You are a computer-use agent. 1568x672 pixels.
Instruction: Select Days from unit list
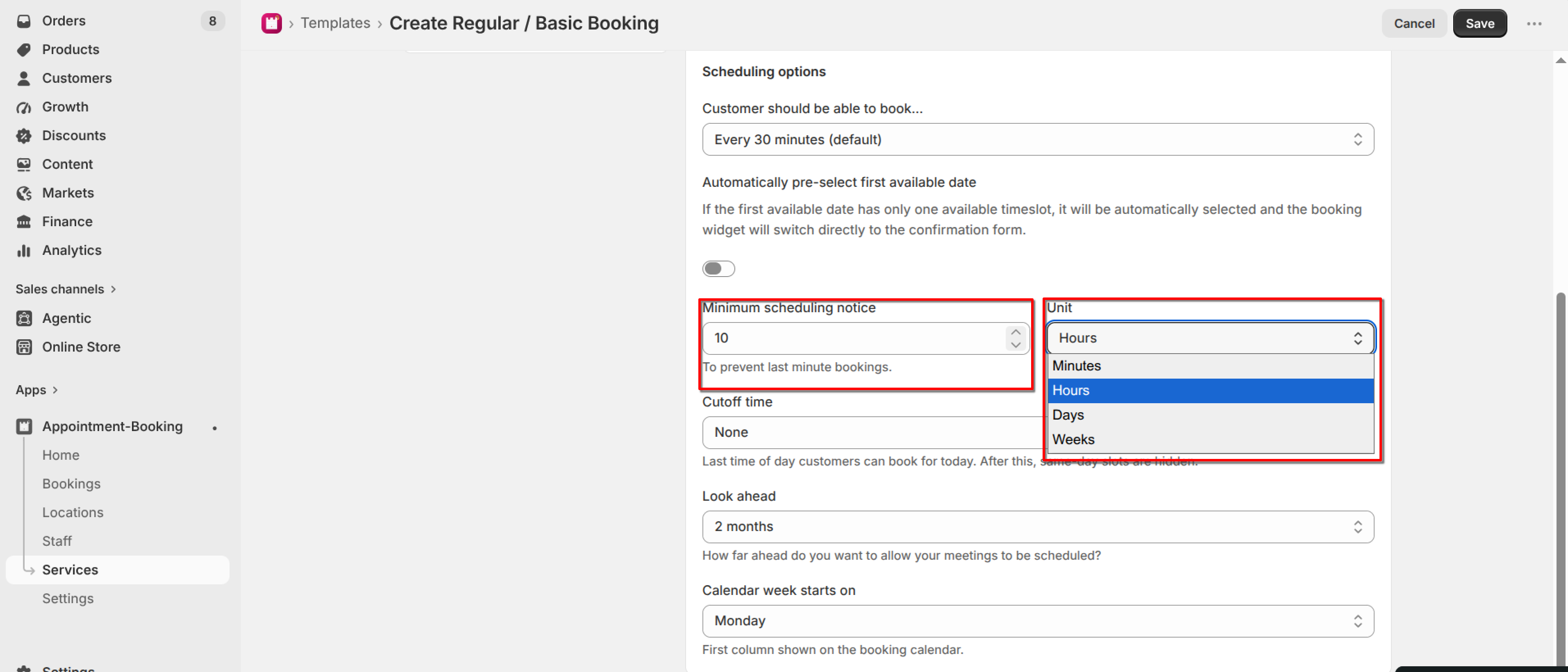pos(1210,415)
